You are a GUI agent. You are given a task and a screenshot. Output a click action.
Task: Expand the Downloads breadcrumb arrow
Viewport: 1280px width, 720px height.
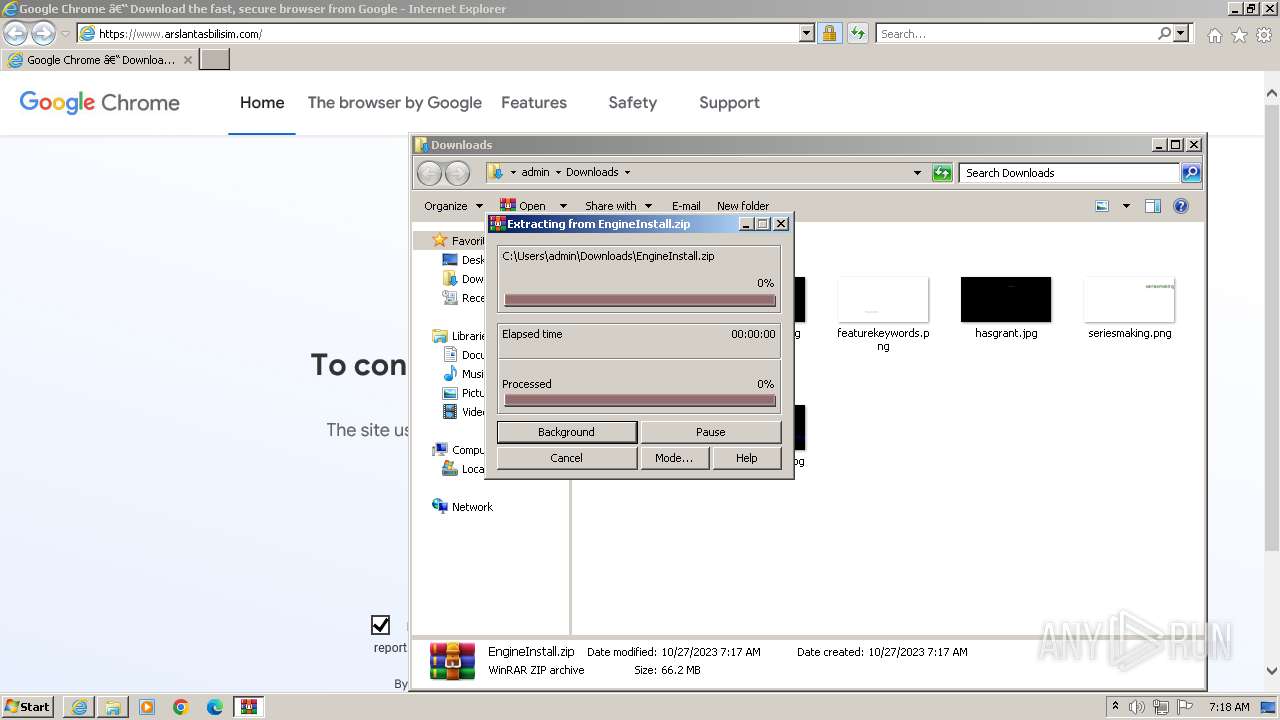[628, 172]
